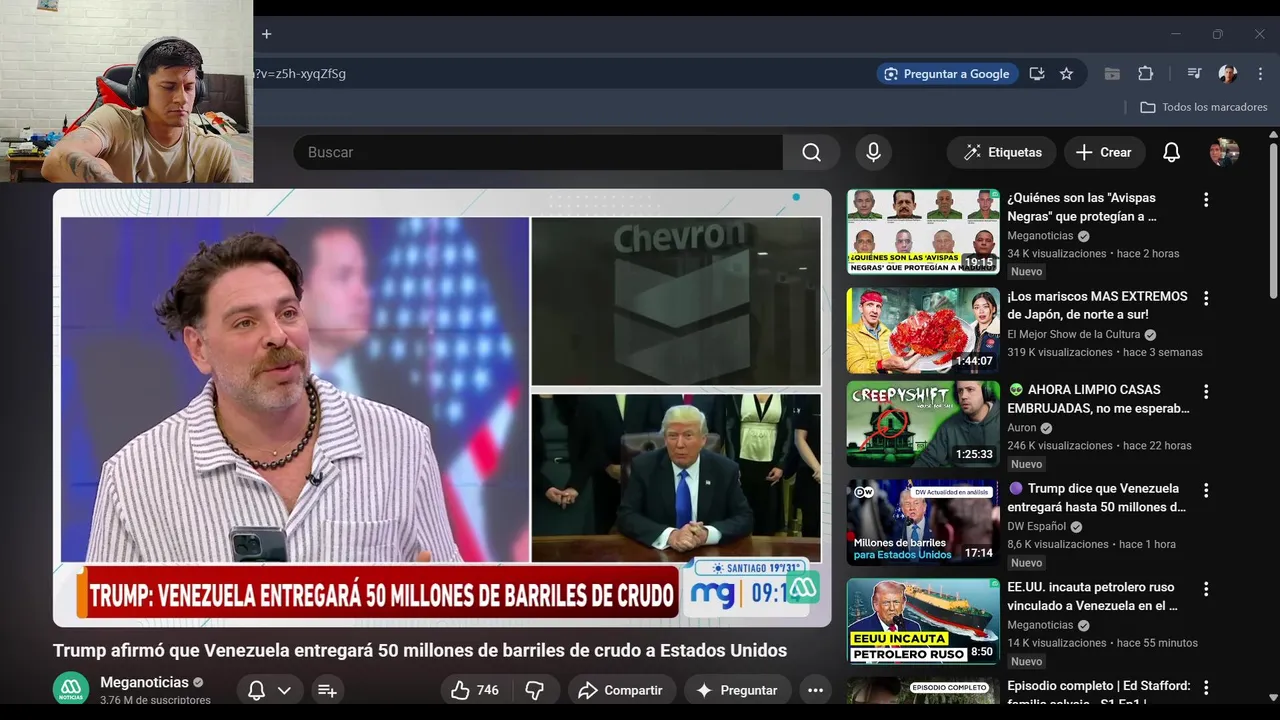Click the YouTube search magnifier button
1280x720 pixels.
pos(811,152)
